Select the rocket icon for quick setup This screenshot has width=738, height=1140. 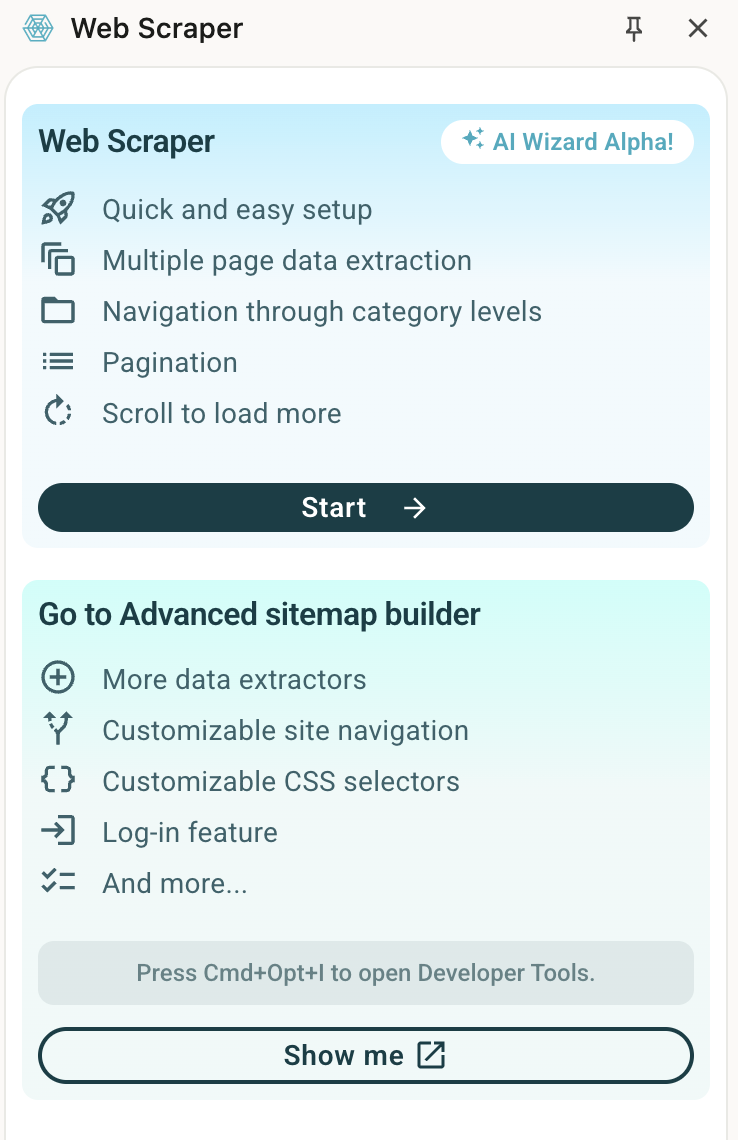click(x=59, y=209)
